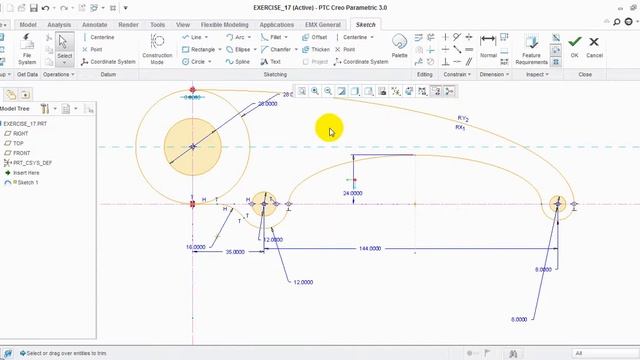Click the Datum Centerline tool

(98, 37)
